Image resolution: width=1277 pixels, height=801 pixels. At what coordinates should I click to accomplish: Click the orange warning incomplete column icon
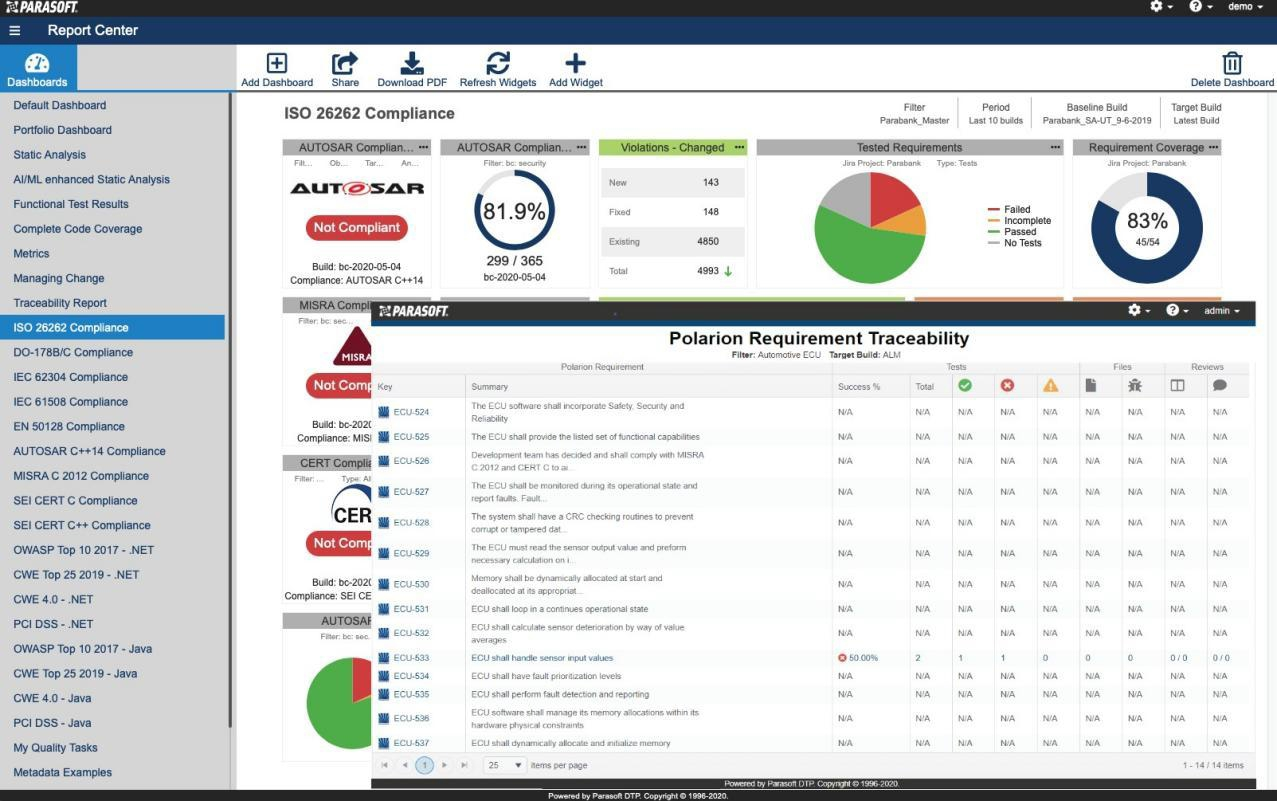pyautogui.click(x=1050, y=385)
